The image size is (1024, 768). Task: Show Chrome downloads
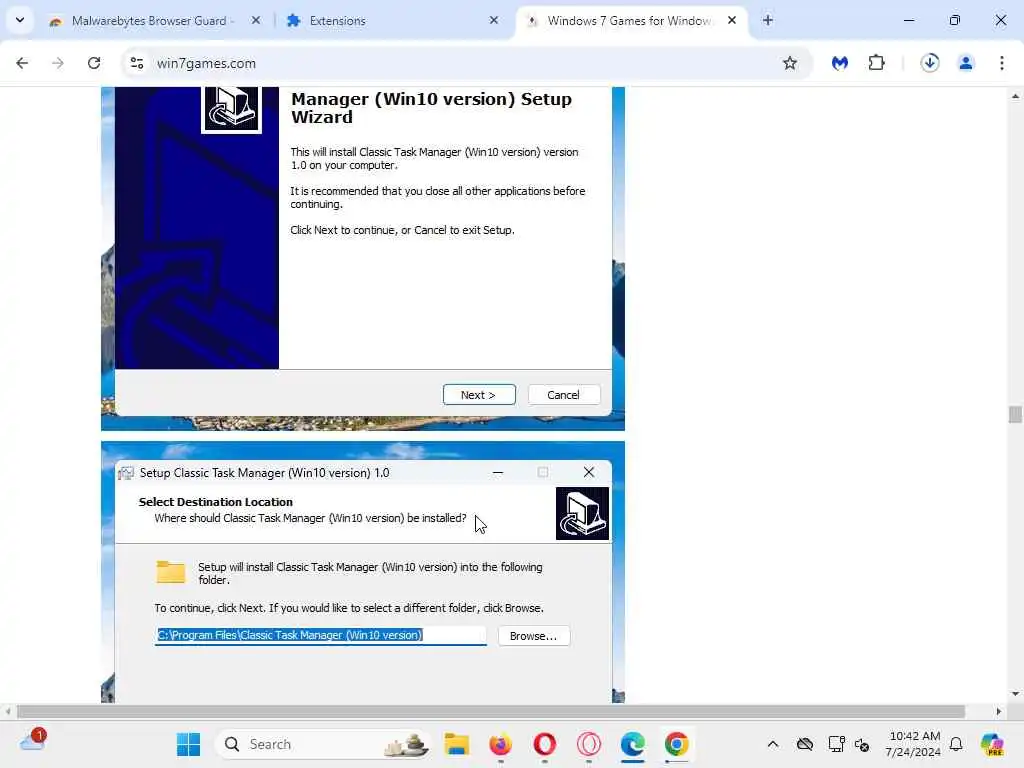click(930, 63)
